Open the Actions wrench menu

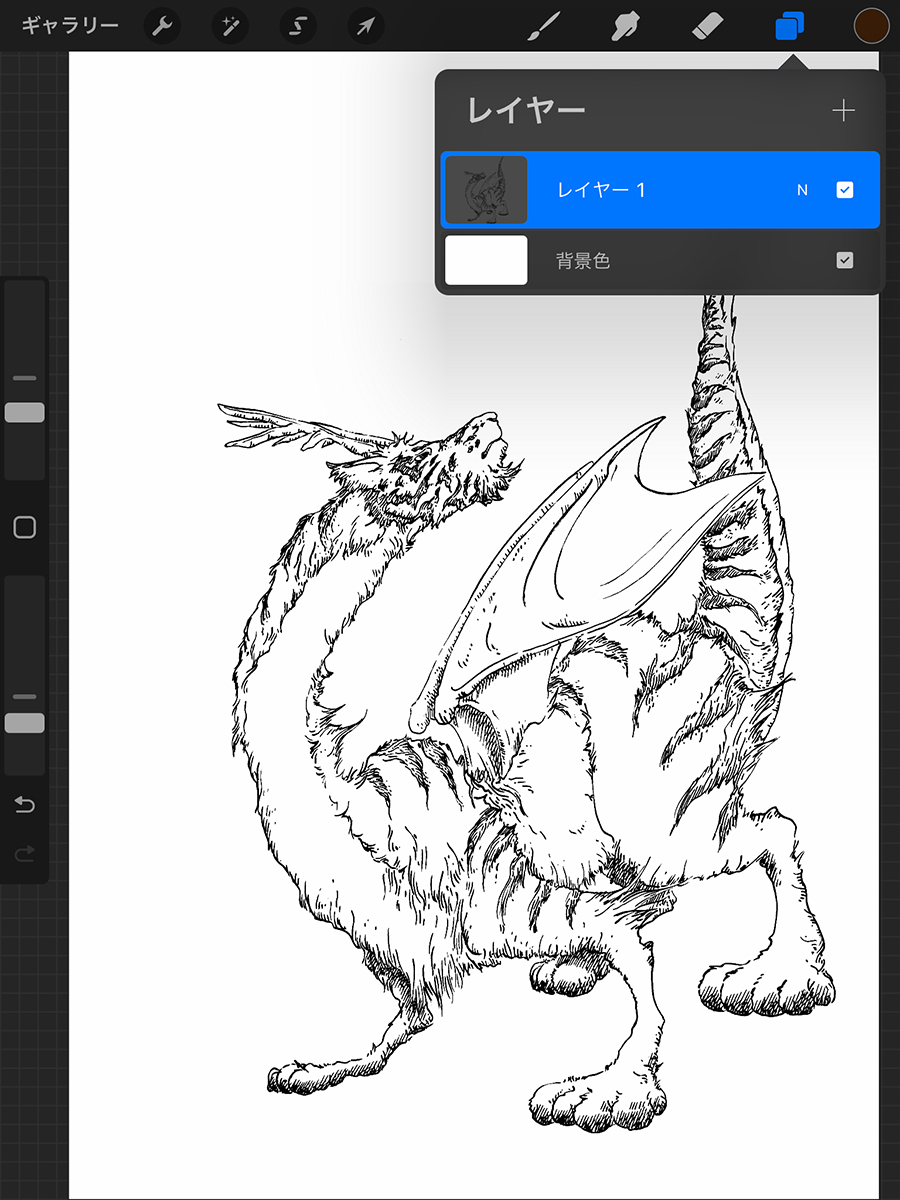point(163,26)
